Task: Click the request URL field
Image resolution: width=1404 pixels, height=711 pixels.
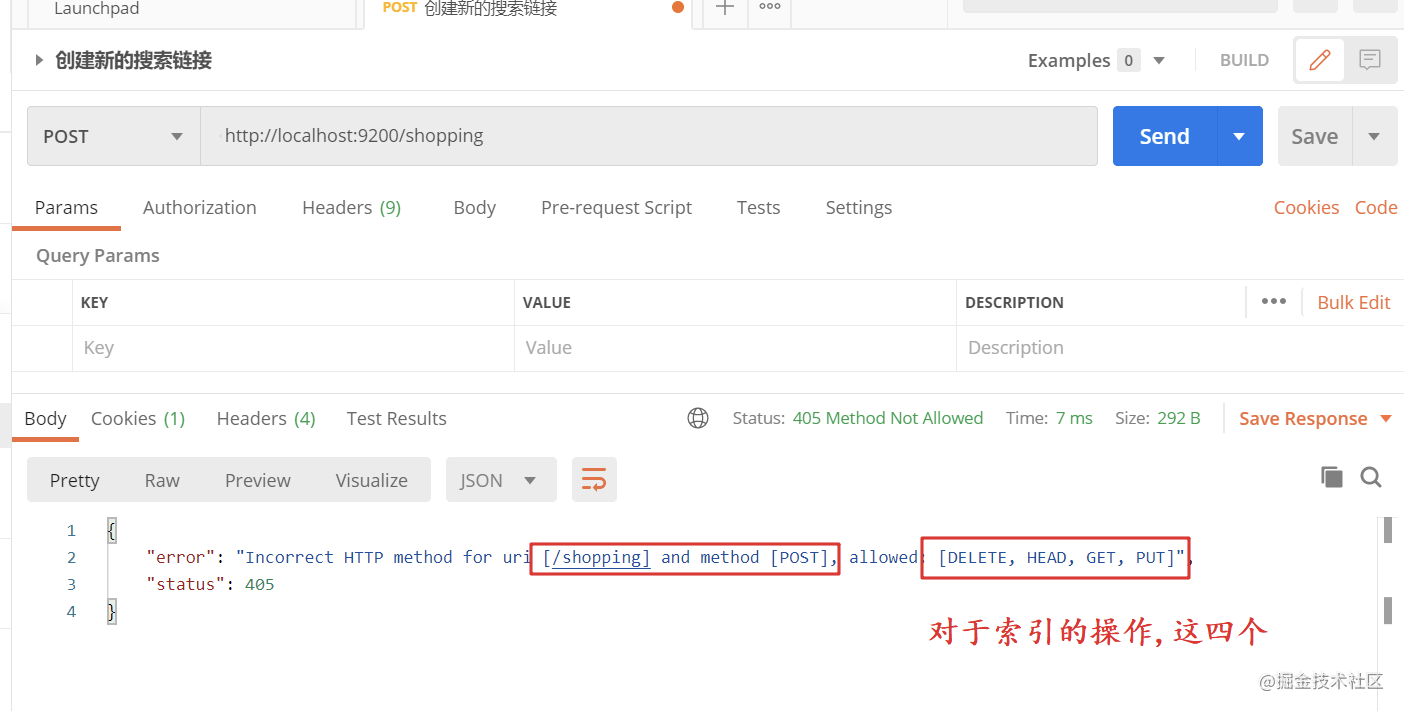Action: point(649,136)
